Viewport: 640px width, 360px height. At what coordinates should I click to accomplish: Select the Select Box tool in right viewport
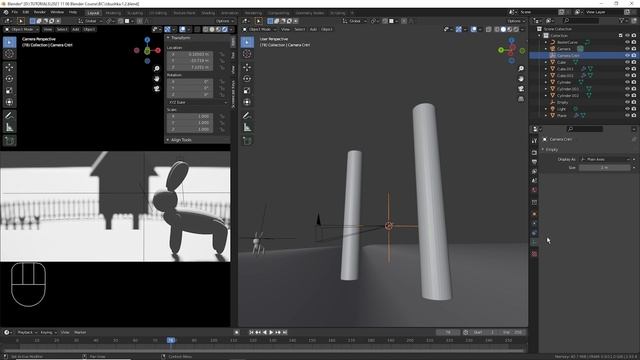[x=247, y=42]
